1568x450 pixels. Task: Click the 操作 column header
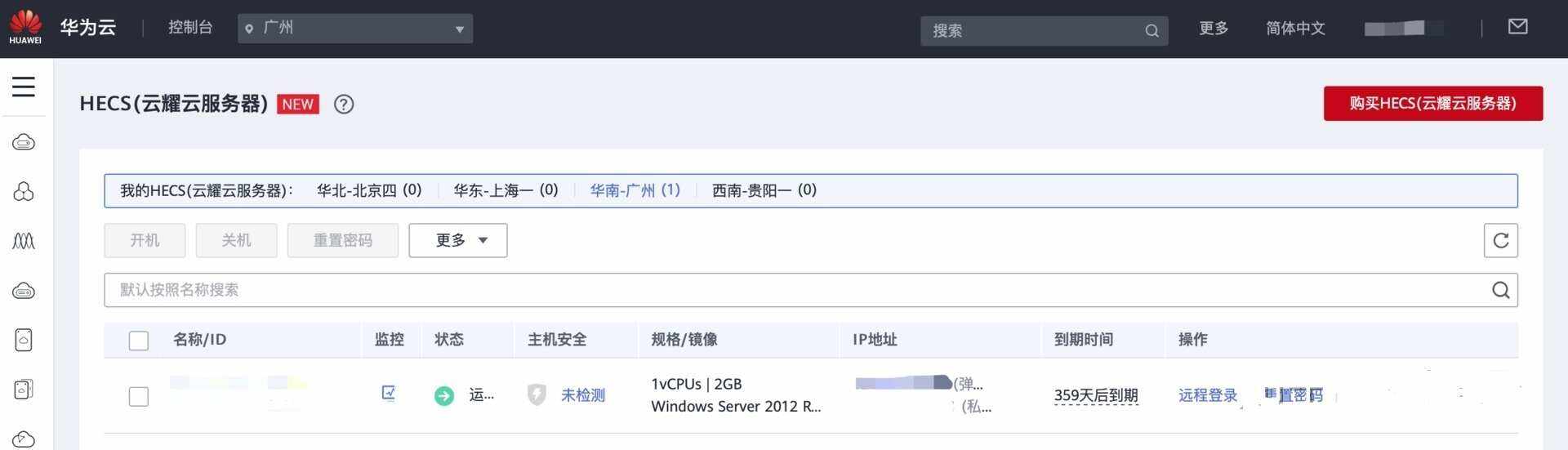[x=1193, y=340]
